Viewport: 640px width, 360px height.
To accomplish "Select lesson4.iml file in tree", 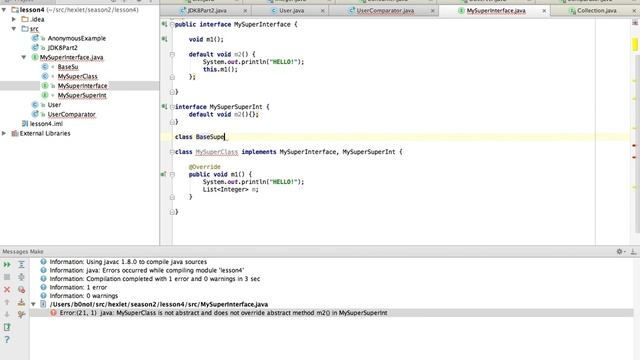I will click(x=46, y=123).
